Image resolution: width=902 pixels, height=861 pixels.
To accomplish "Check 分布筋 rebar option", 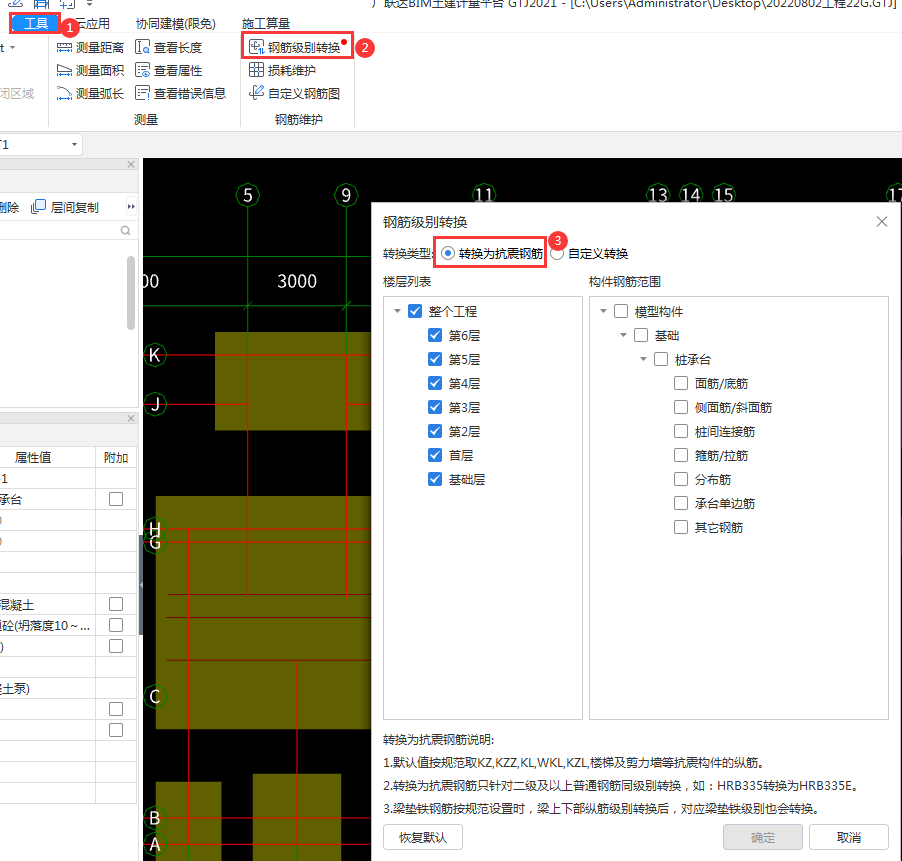I will [x=681, y=479].
